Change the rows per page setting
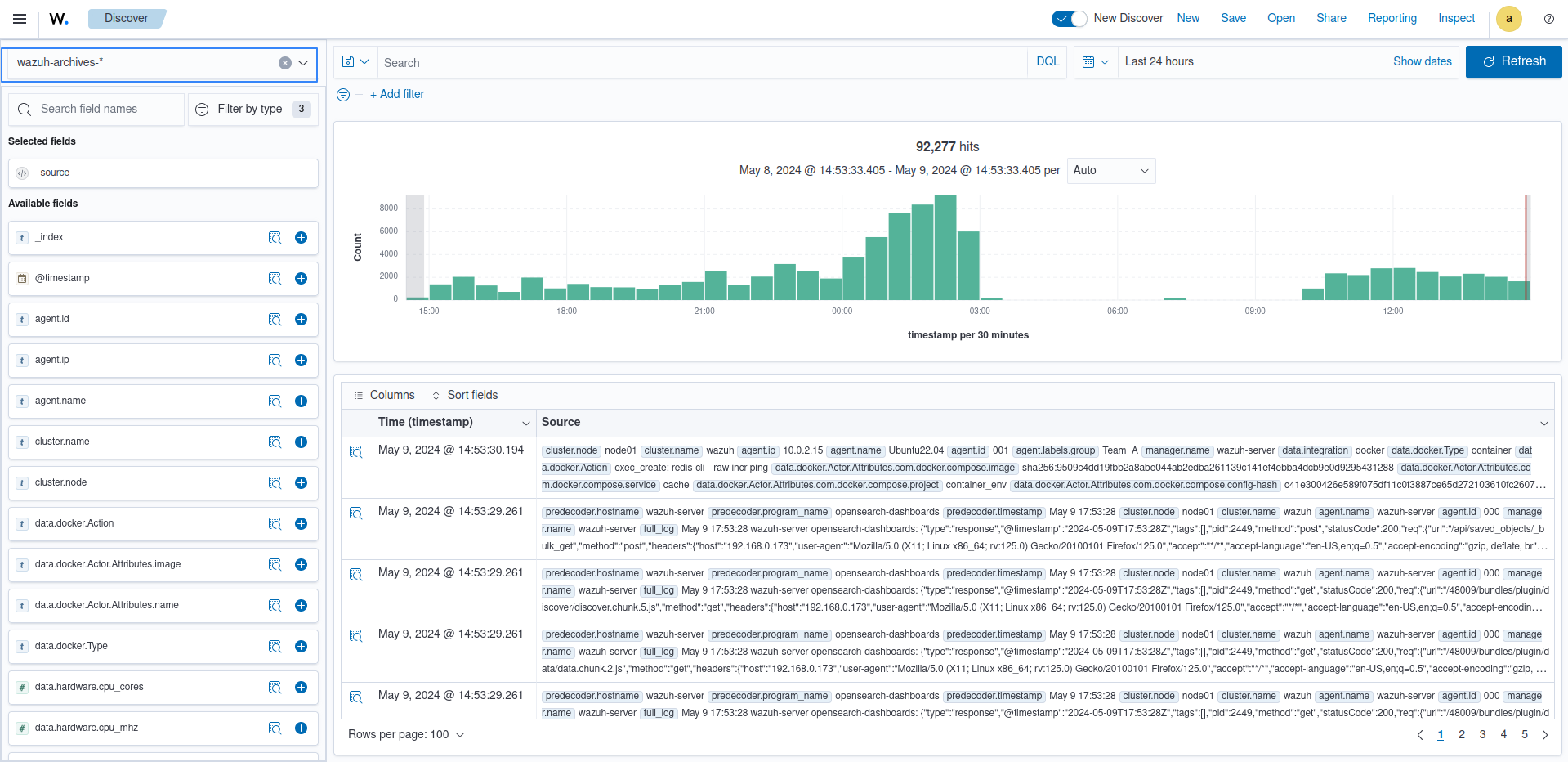Image resolution: width=1568 pixels, height=762 pixels. tap(406, 734)
